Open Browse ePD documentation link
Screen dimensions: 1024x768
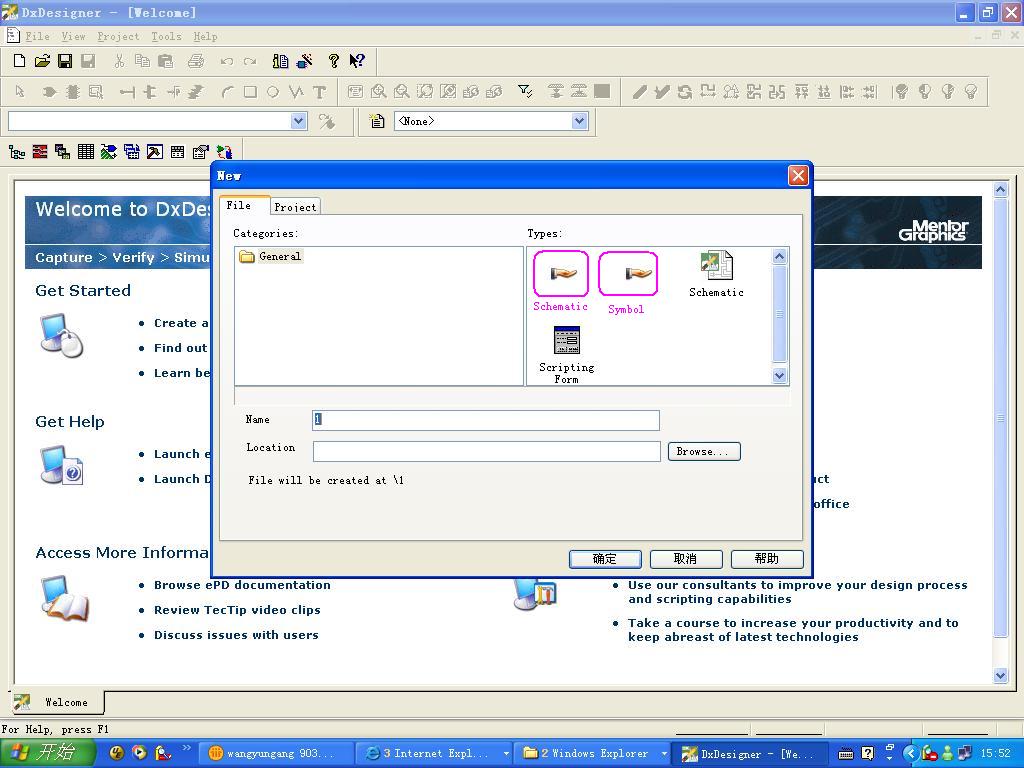tap(242, 585)
